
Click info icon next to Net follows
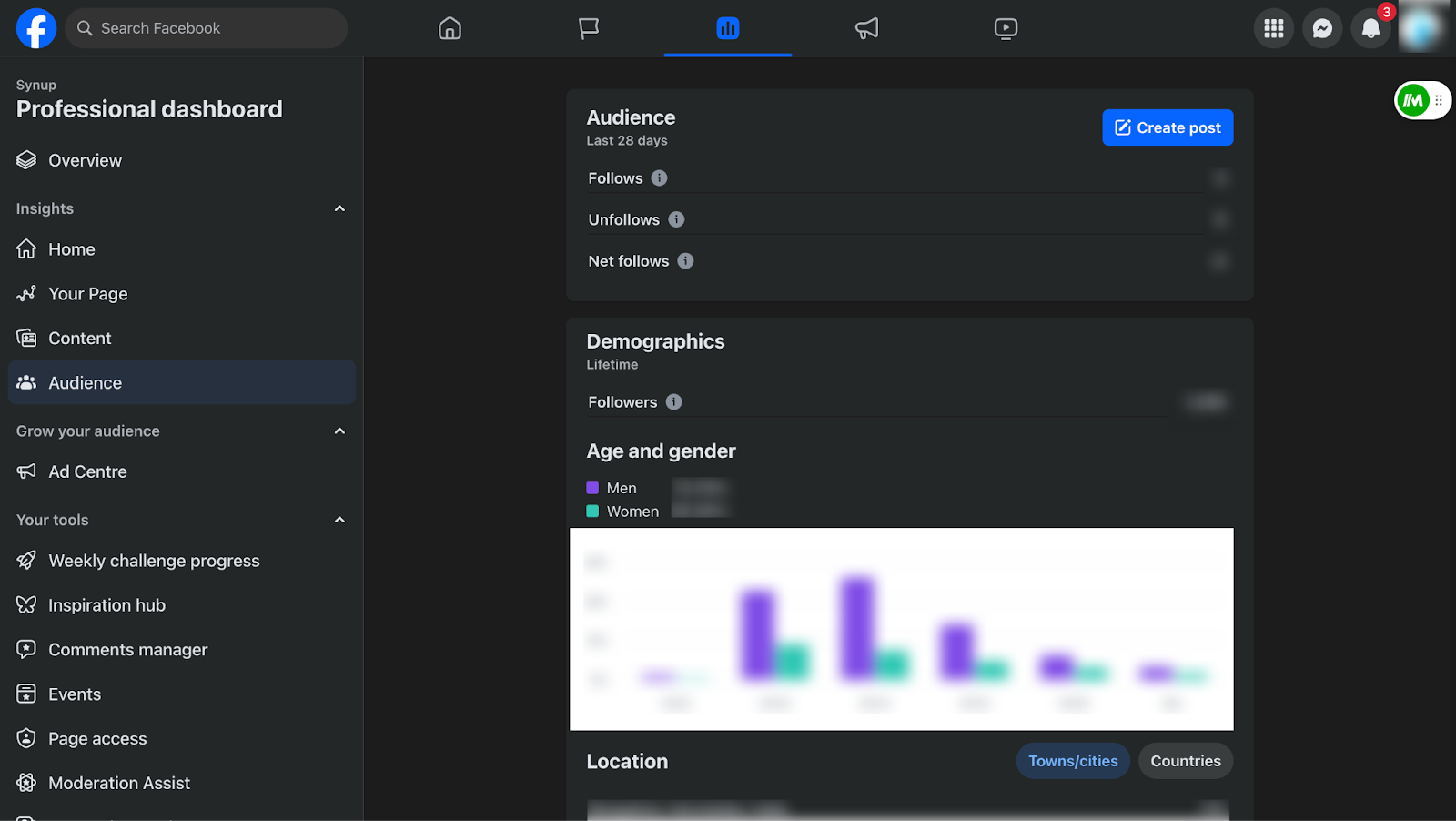(685, 261)
